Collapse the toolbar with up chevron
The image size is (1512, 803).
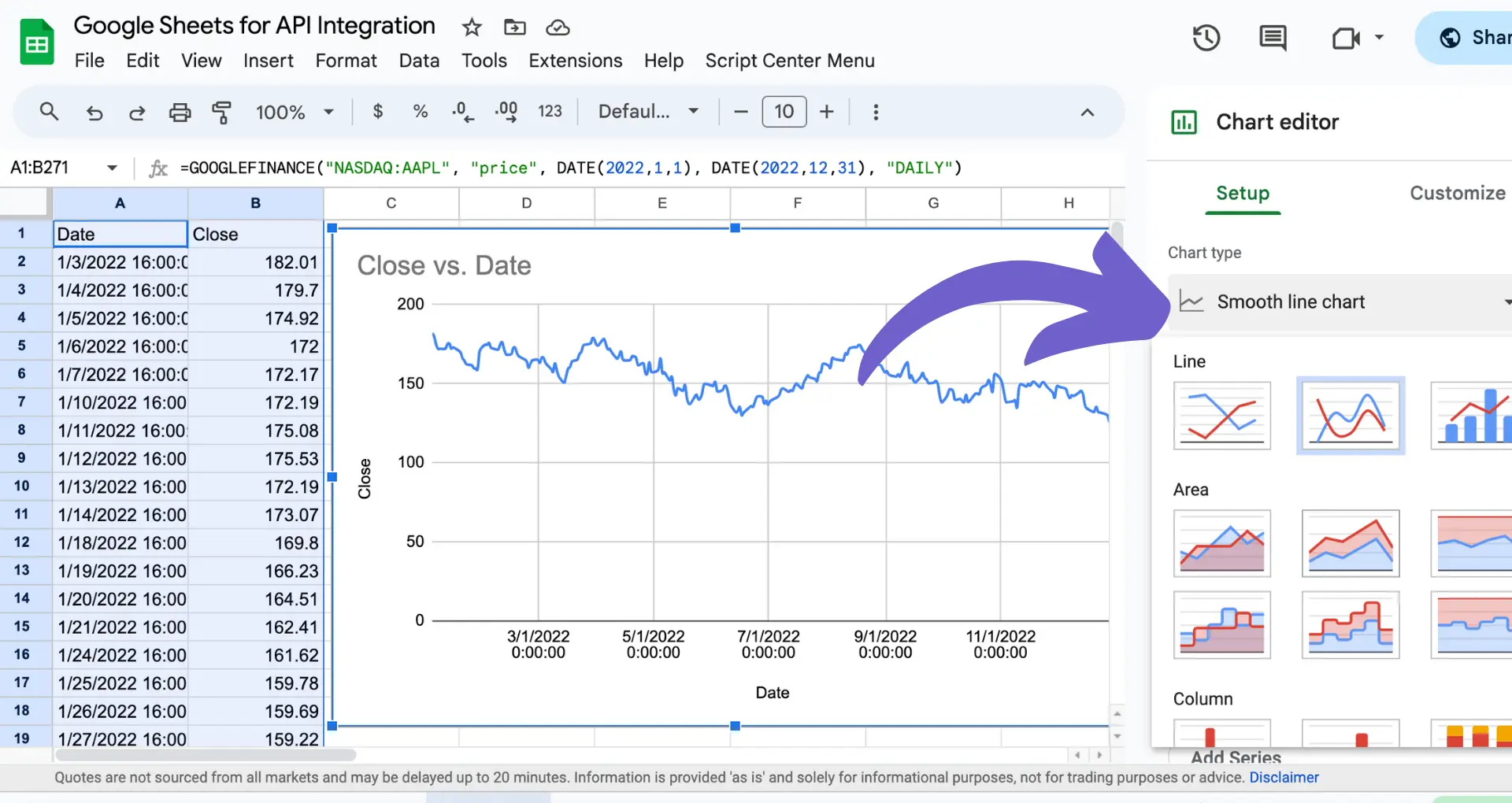[1088, 112]
